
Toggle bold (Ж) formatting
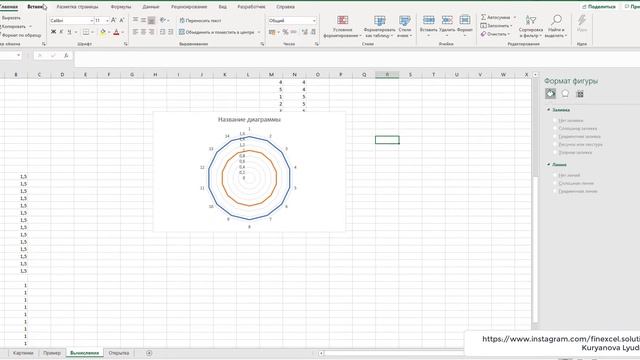click(53, 32)
